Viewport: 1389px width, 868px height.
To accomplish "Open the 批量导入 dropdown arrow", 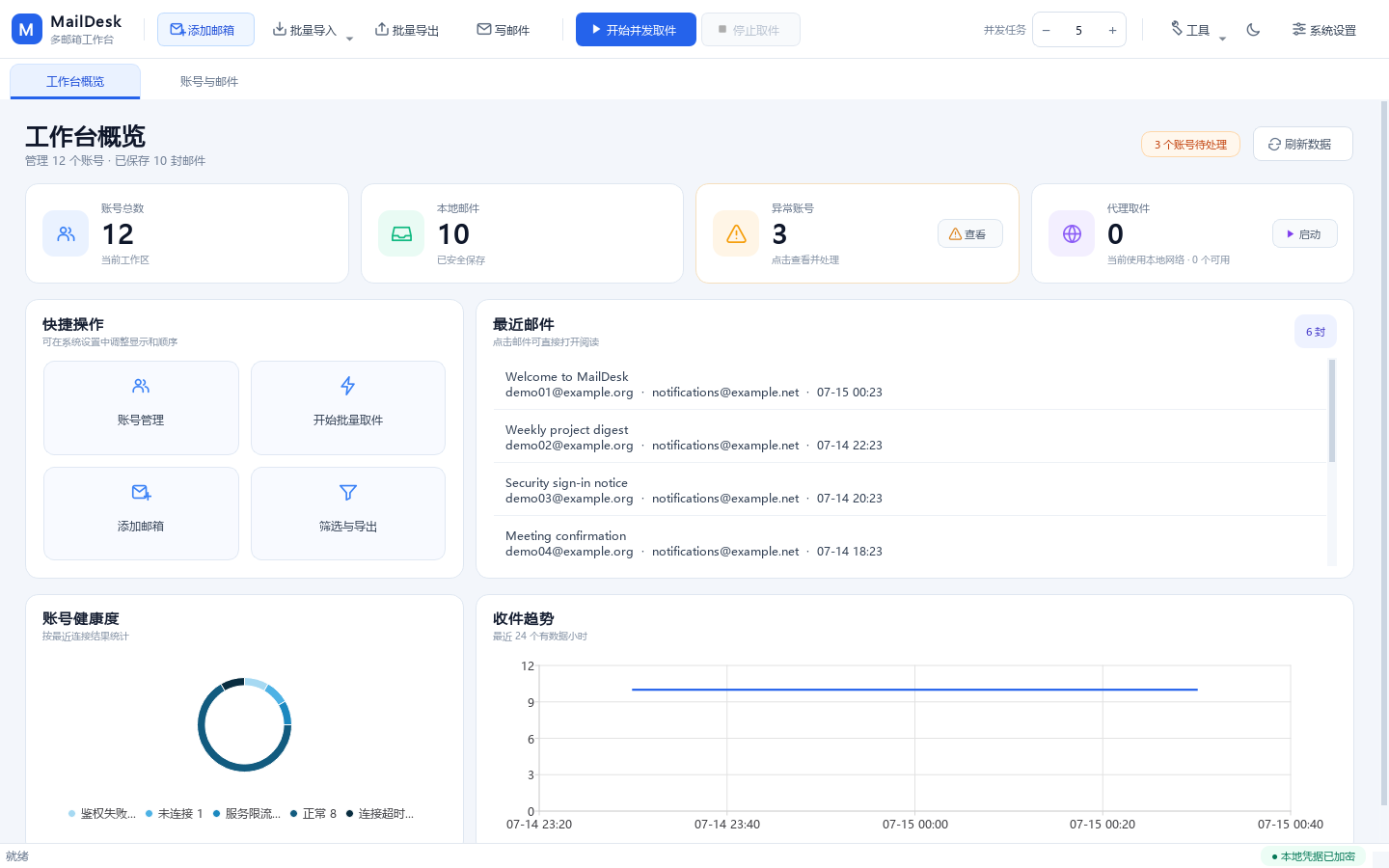I will tap(349, 38).
